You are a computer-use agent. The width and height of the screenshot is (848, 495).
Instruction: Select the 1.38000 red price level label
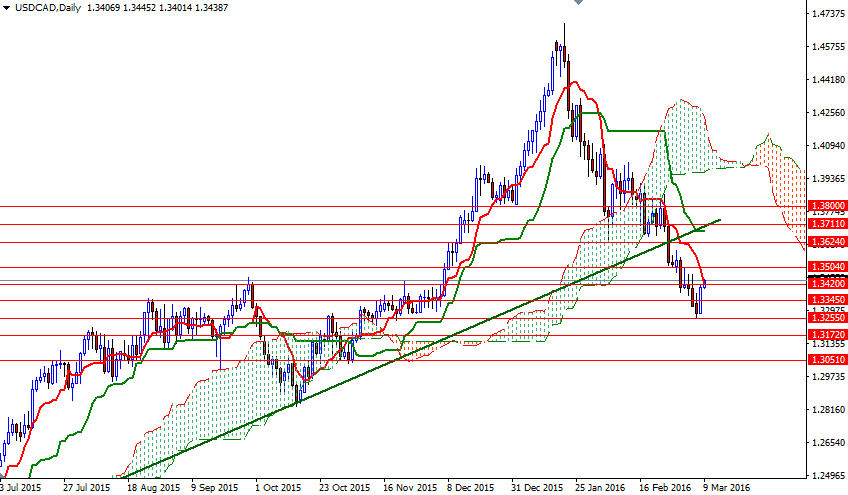pos(826,205)
